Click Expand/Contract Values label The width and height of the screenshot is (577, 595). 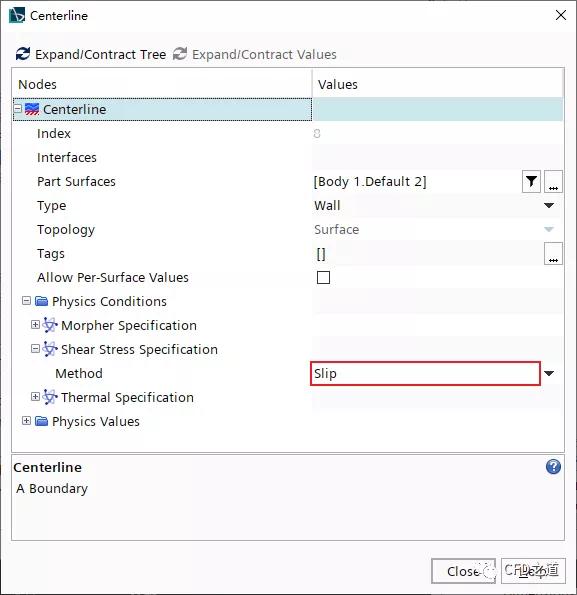click(264, 54)
